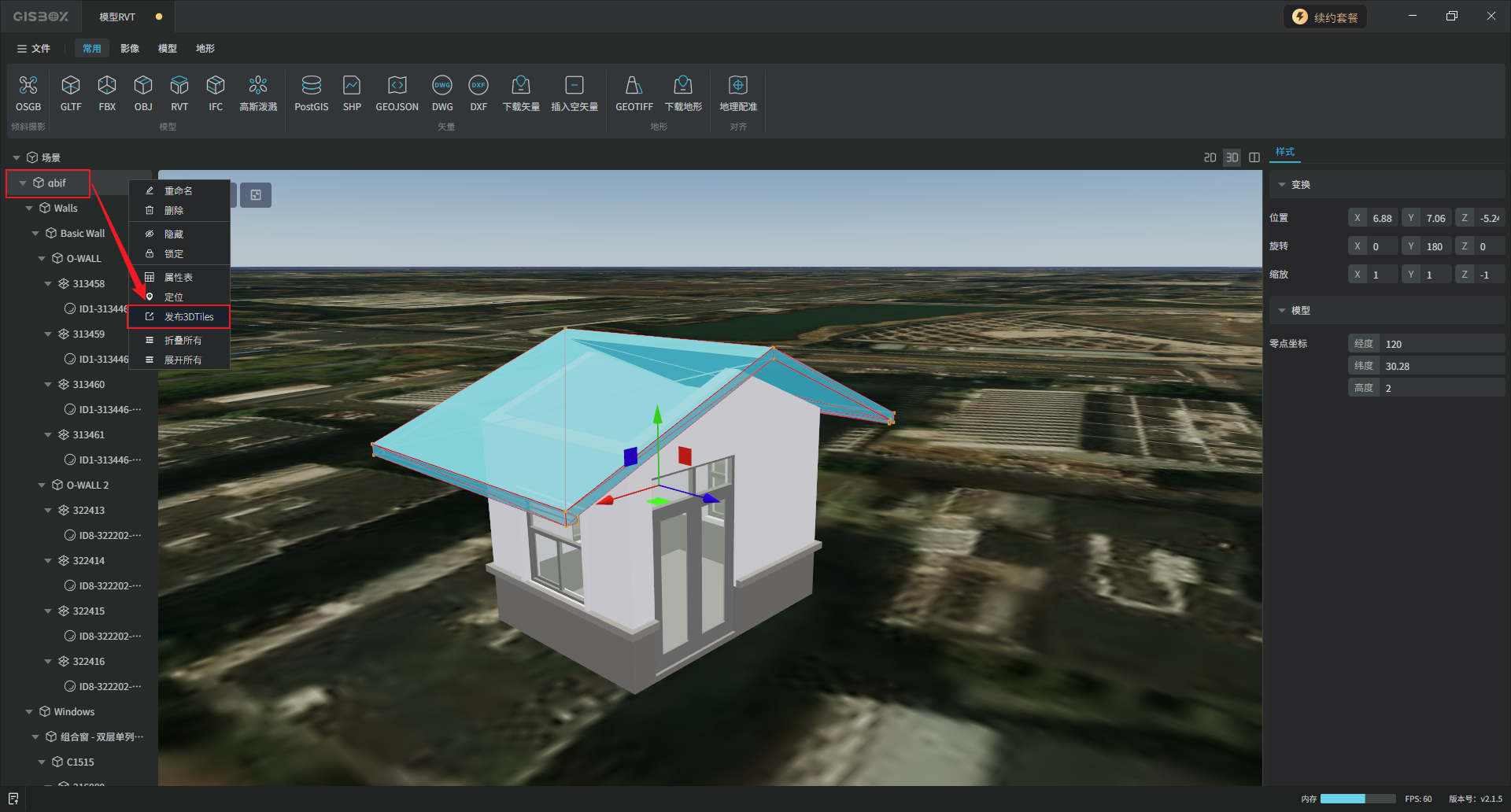Collapse the Walls tree node

29,209
